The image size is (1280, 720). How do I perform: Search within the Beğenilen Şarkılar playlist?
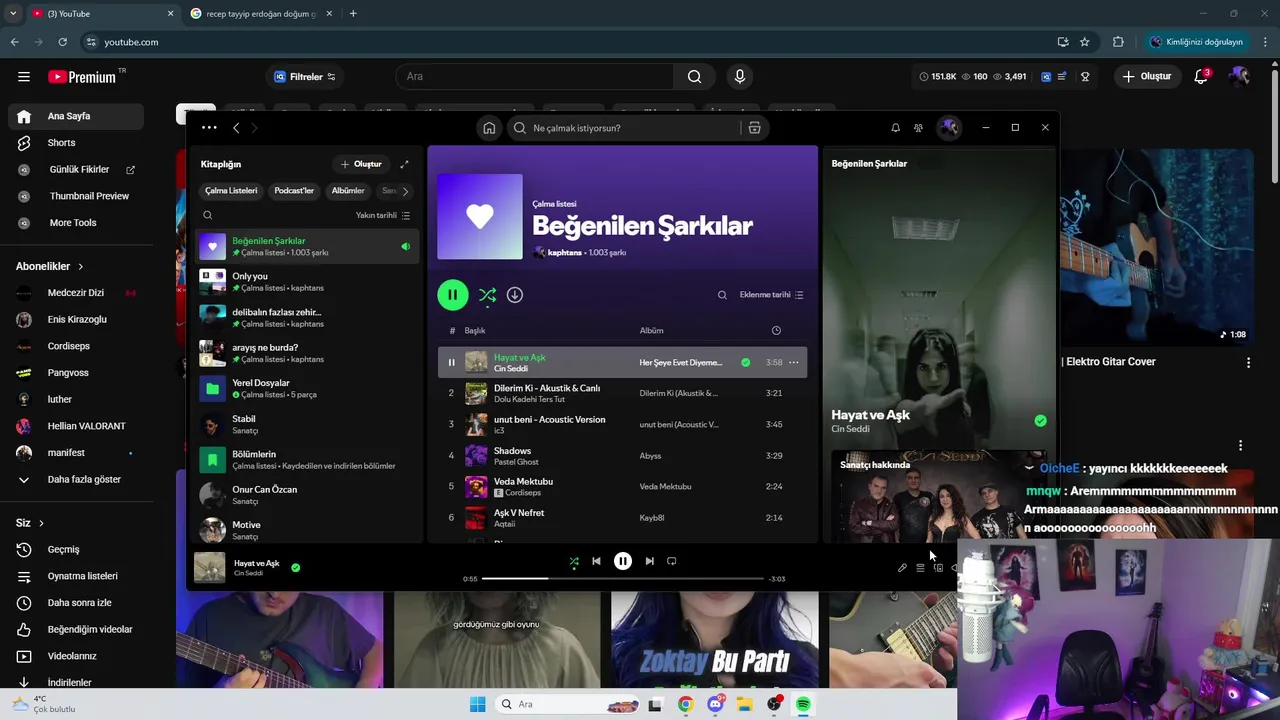tap(722, 295)
